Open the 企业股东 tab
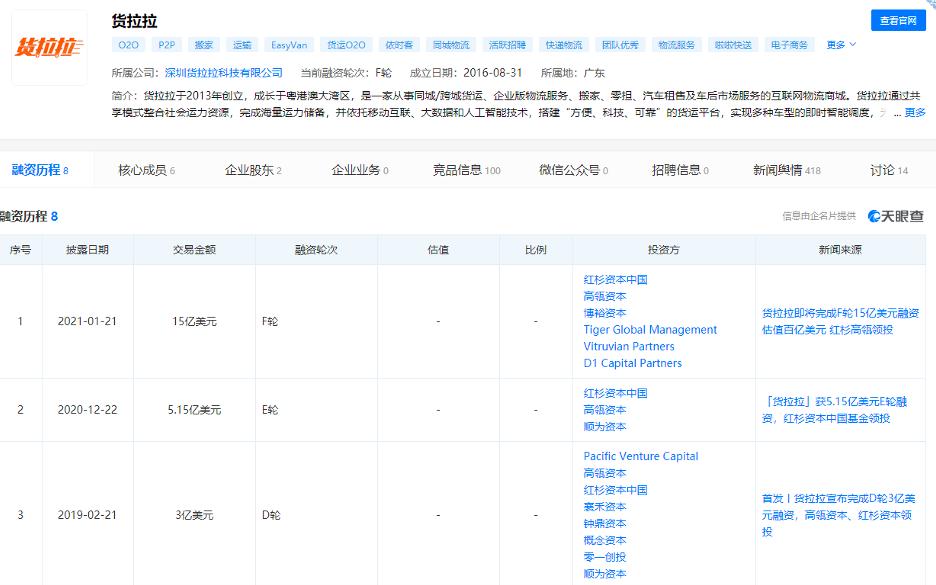Screen dimensions: 936x585 (x=253, y=170)
